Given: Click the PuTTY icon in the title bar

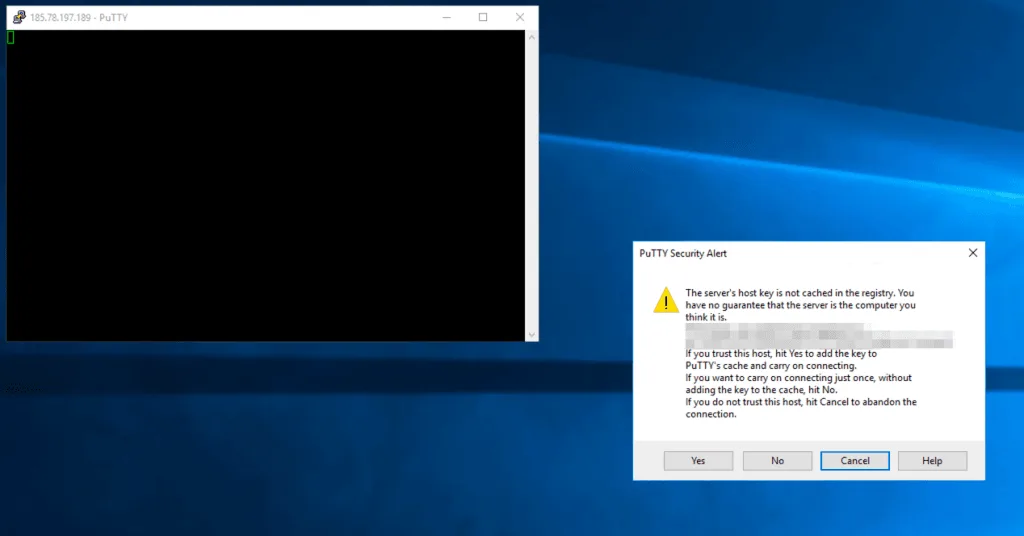Looking at the screenshot, I should pos(18,17).
